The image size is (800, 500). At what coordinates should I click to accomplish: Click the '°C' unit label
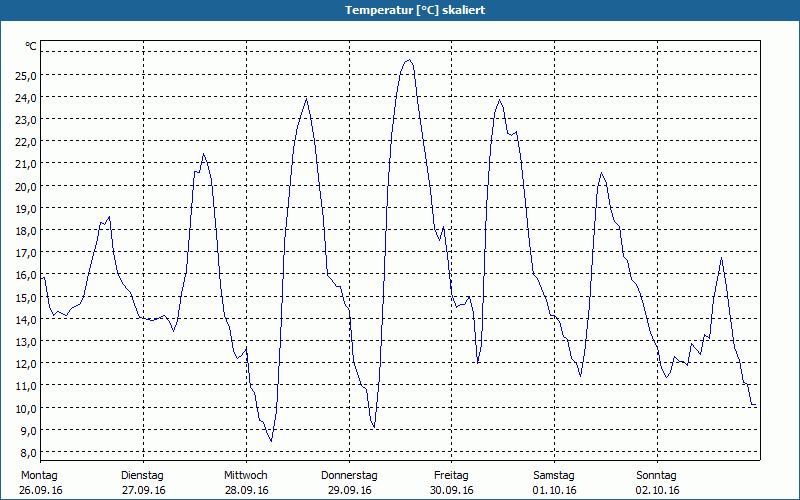pos(31,46)
